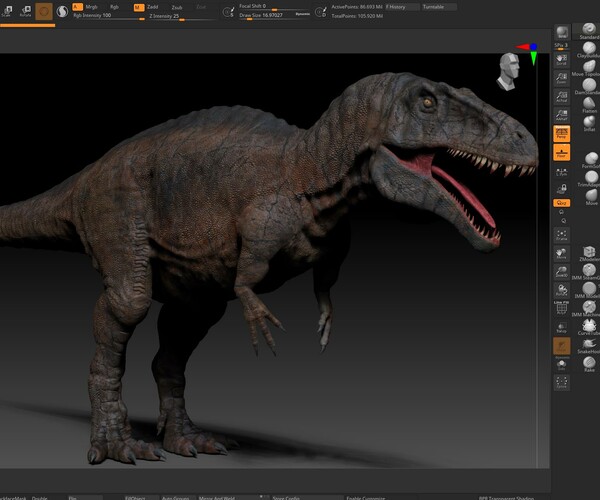
Task: Click the Rotate view icon in right shelf
Action: (x=561, y=290)
